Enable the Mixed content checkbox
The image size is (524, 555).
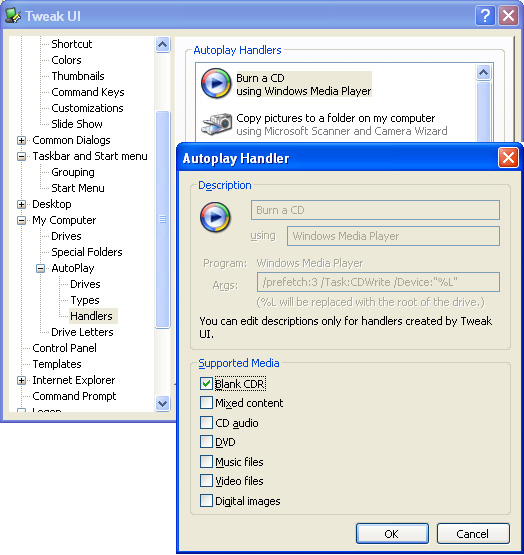coord(206,403)
